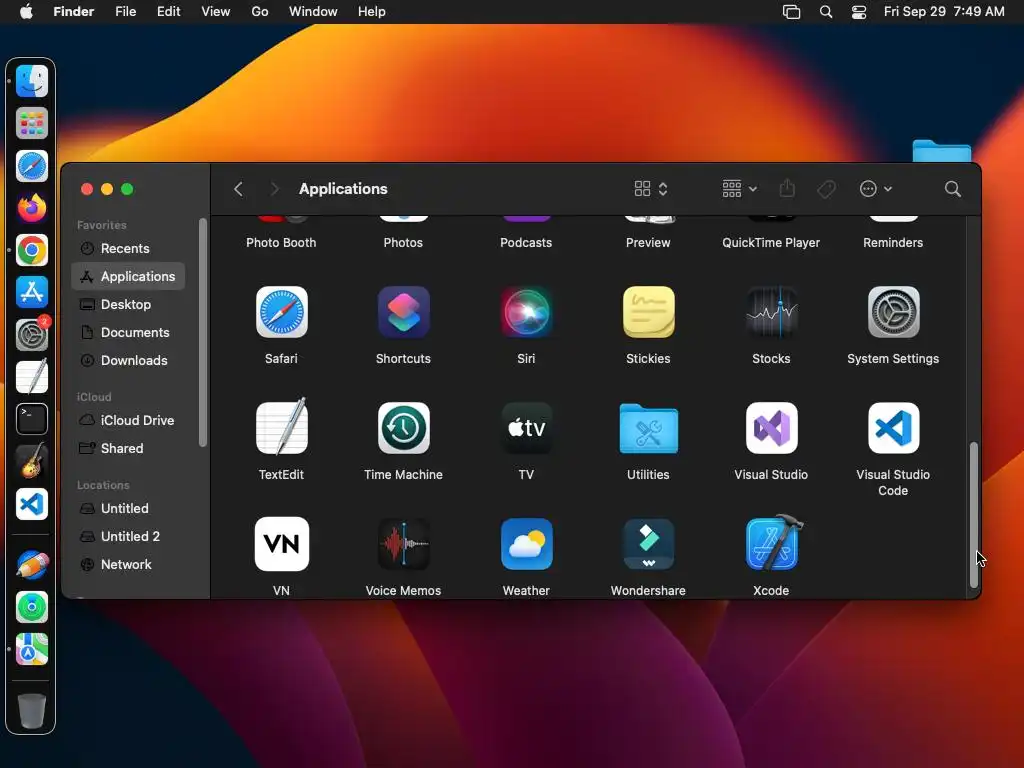1024x768 pixels.
Task: Click the sidebar's vertical scrollbar
Action: click(203, 333)
